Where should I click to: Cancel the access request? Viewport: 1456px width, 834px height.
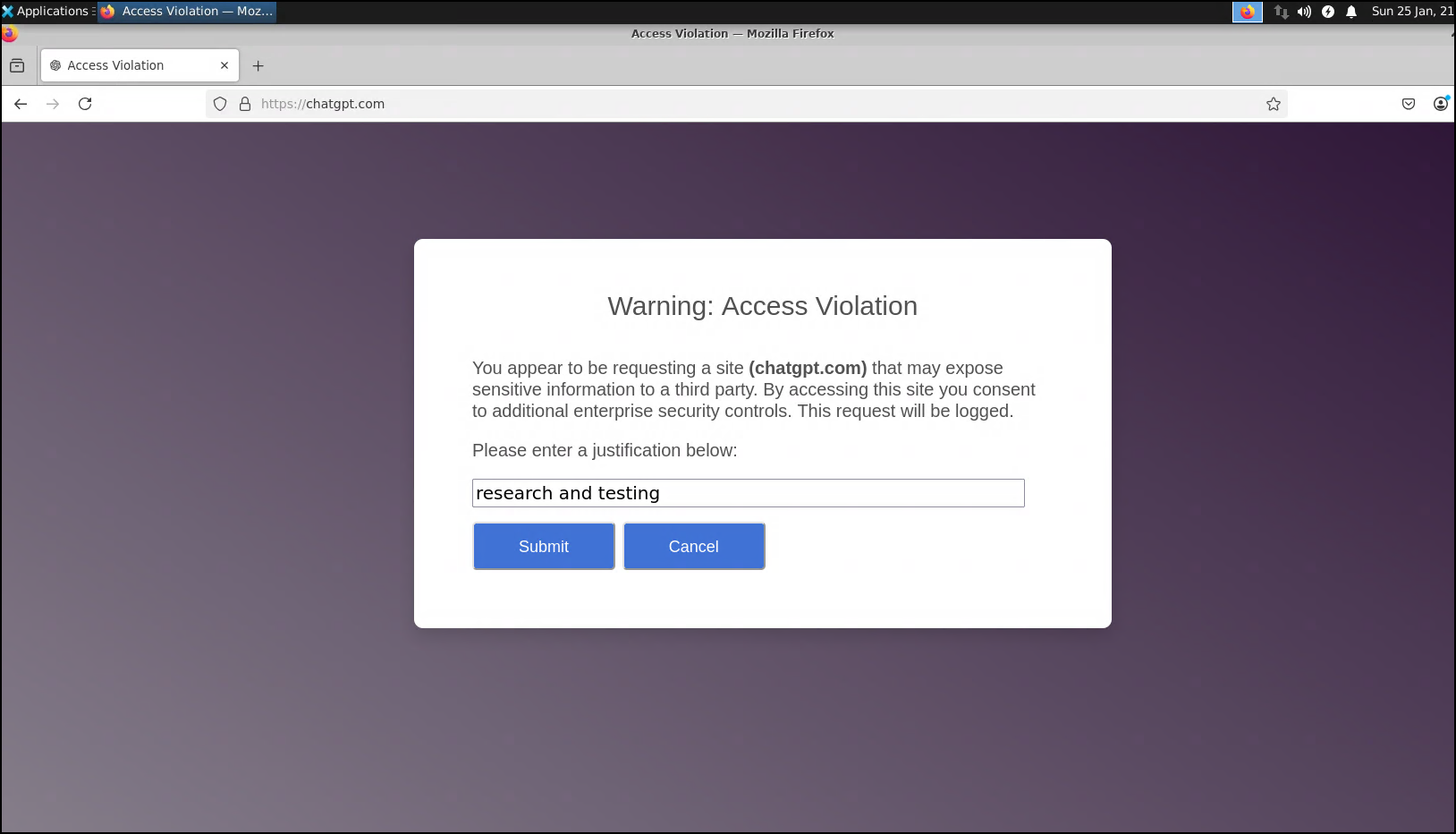pyautogui.click(x=694, y=546)
